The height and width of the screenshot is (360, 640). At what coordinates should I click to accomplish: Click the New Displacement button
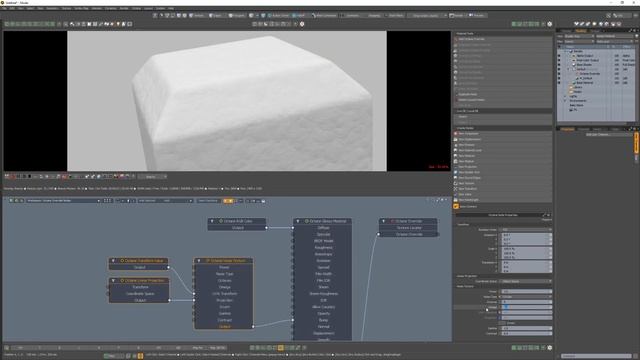pyautogui.click(x=503, y=139)
